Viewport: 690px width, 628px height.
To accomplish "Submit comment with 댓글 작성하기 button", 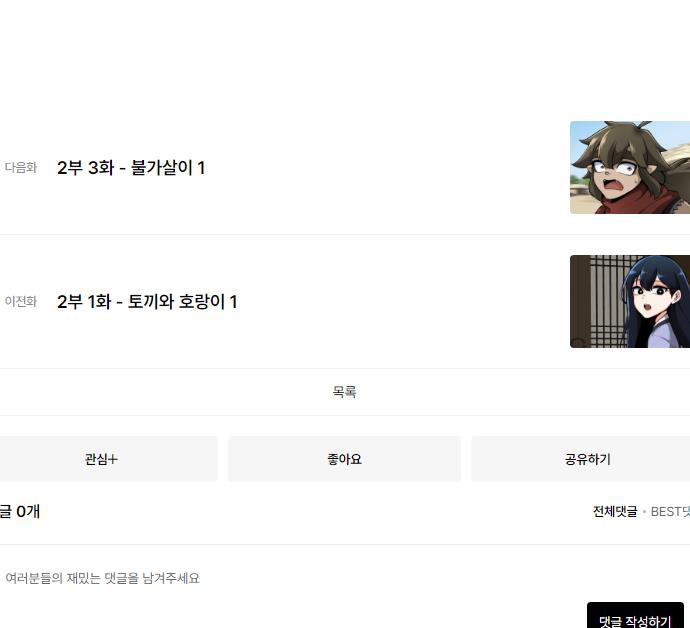I will [635, 615].
